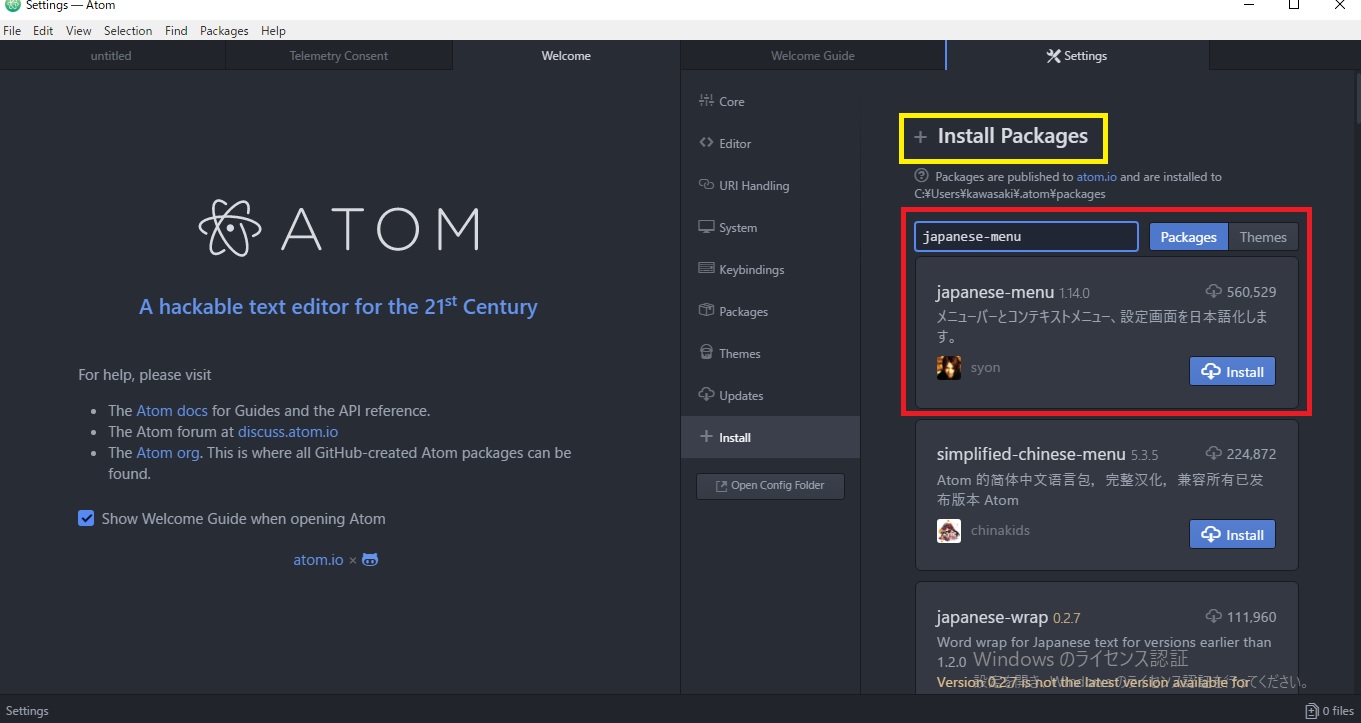The image size is (1361, 723).
Task: Switch to the Welcome Guide tab
Action: [x=813, y=55]
